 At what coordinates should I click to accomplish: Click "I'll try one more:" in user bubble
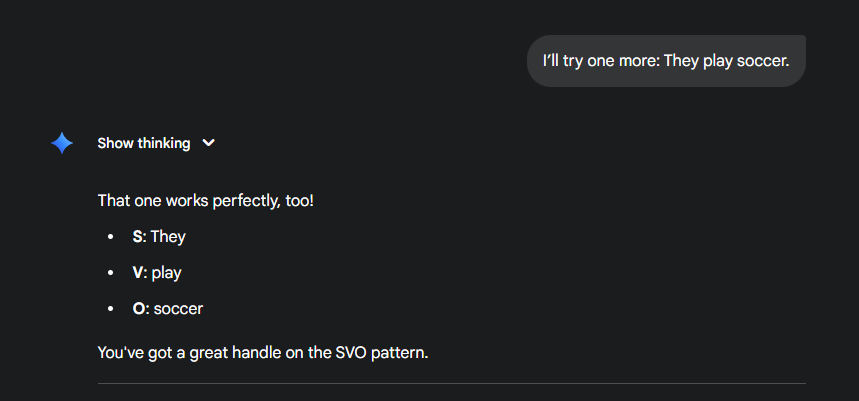(599, 61)
